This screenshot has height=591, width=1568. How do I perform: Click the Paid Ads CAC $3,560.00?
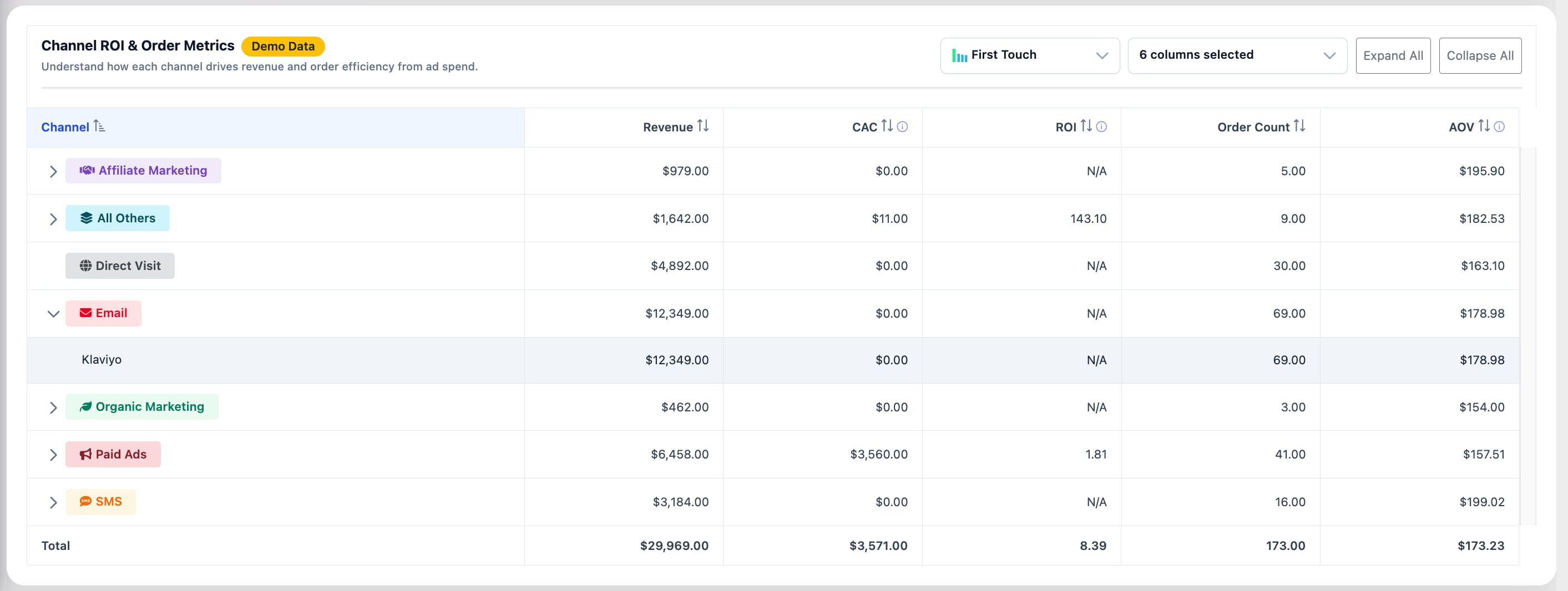coord(878,454)
